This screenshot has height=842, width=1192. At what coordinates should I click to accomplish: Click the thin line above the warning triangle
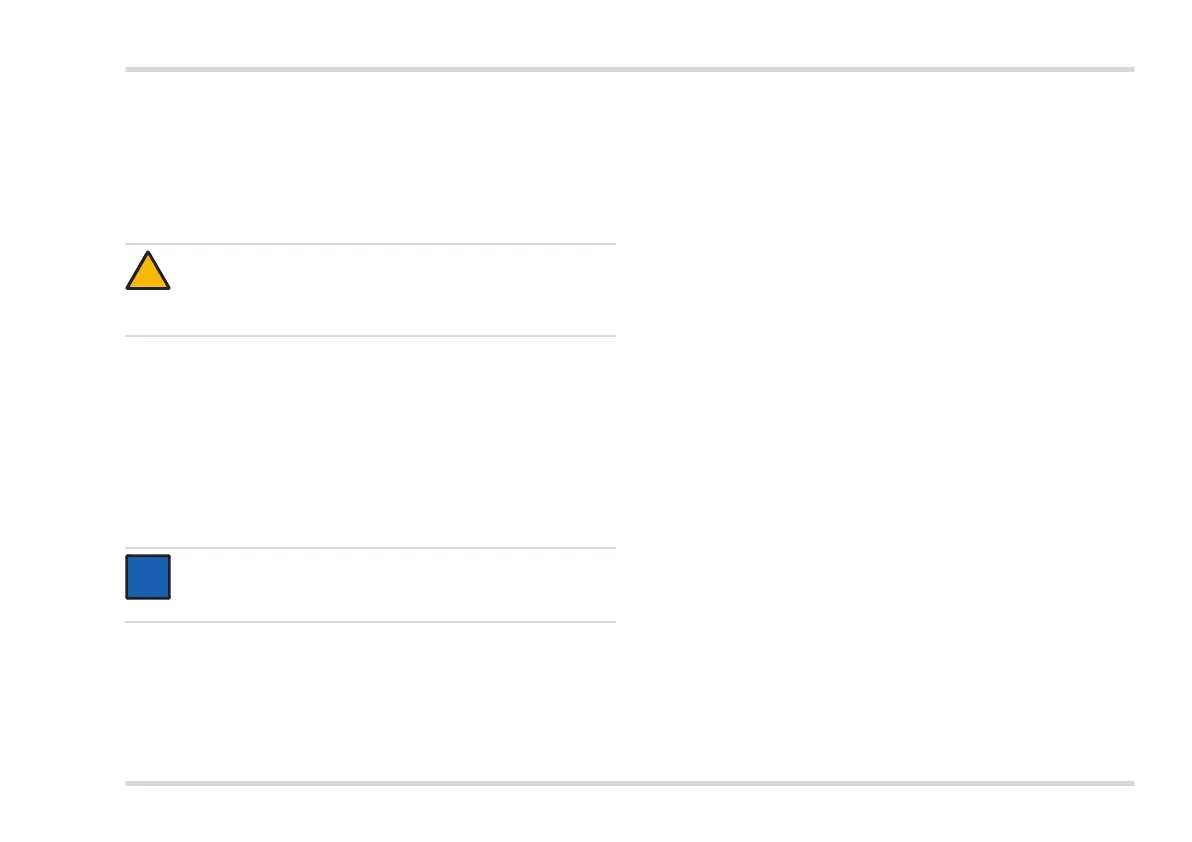370,244
